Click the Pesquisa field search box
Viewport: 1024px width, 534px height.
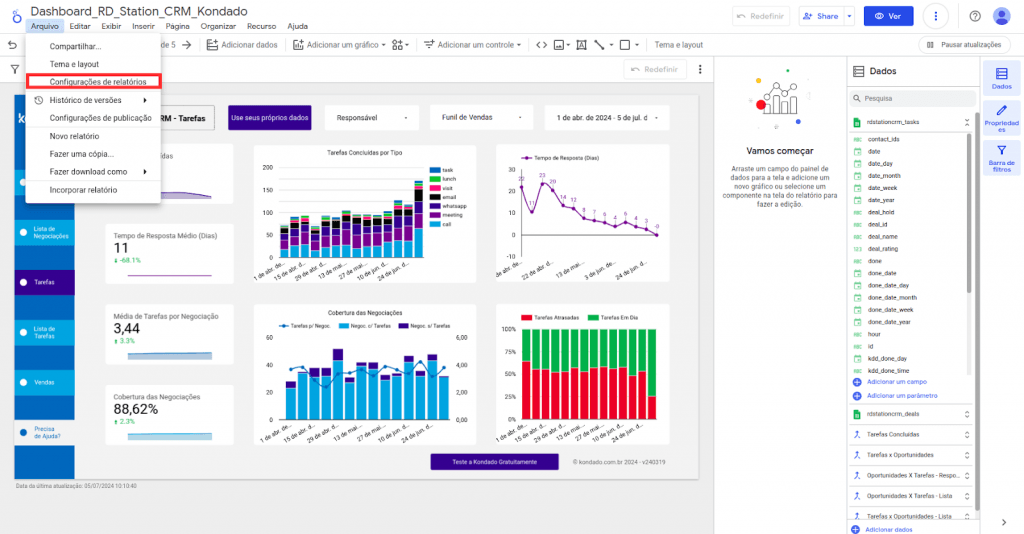coord(910,99)
